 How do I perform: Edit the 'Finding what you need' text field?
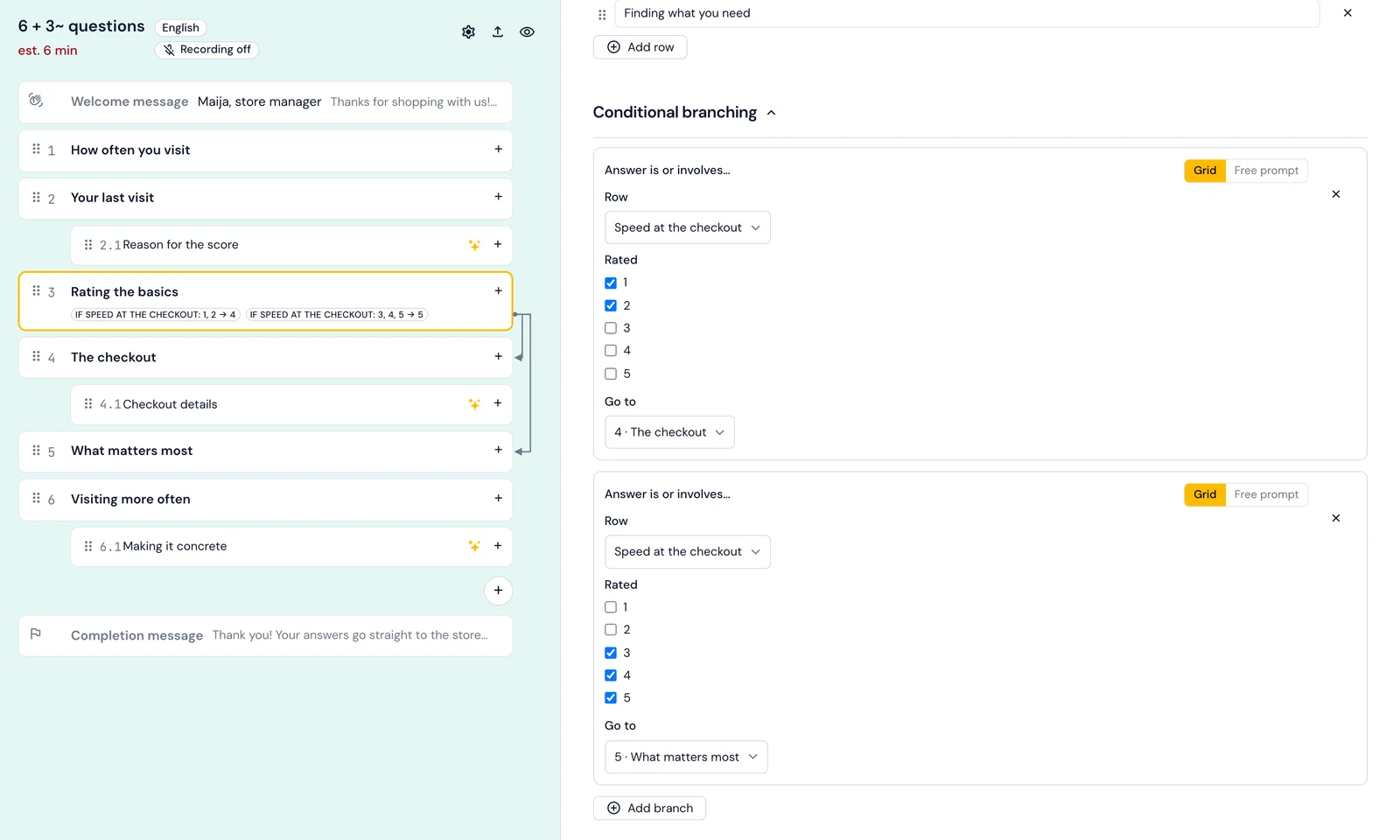[967, 13]
